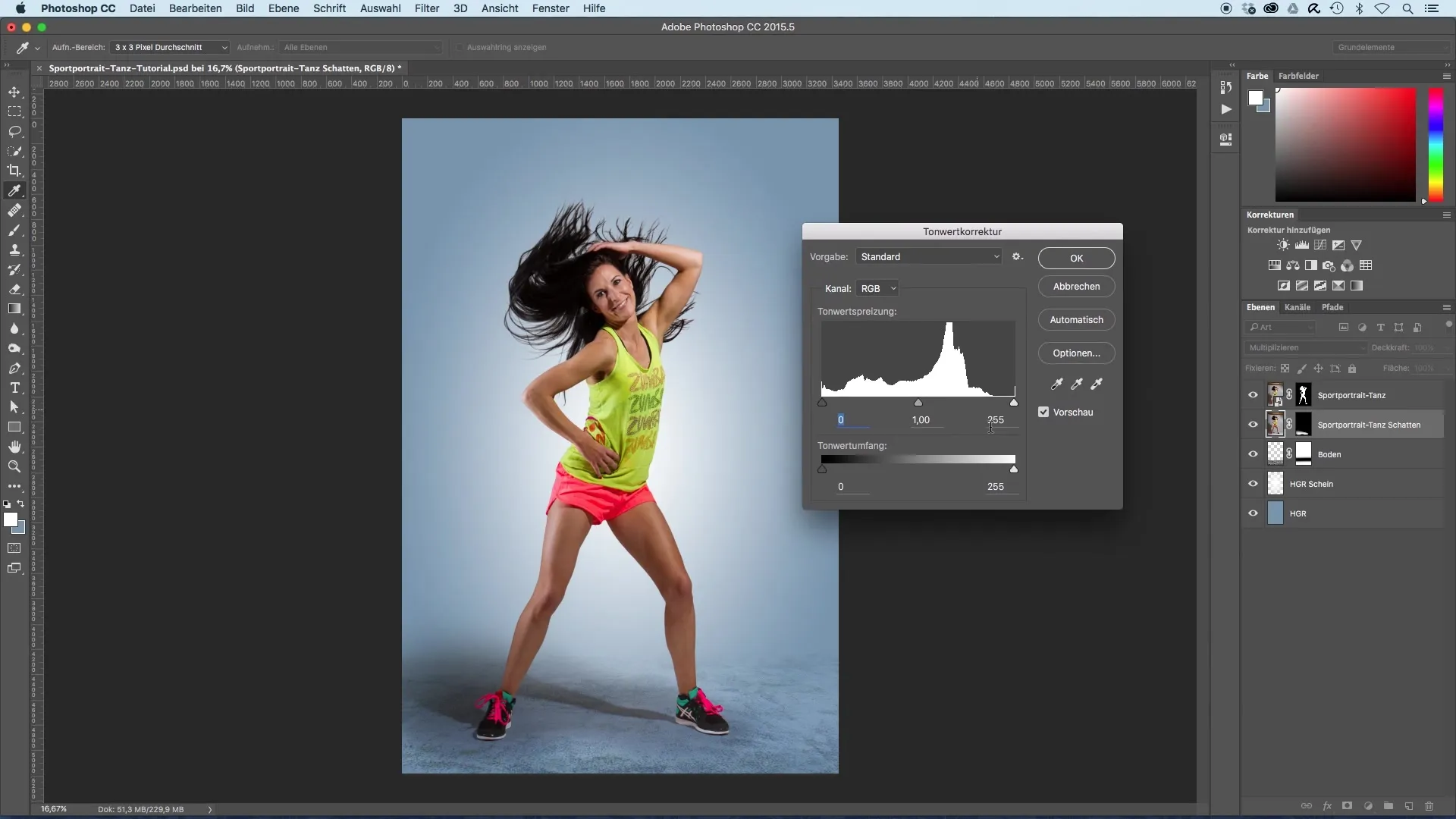The height and width of the screenshot is (819, 1456).
Task: Select the Eyedropper tool in toolbar
Action: coord(14,190)
